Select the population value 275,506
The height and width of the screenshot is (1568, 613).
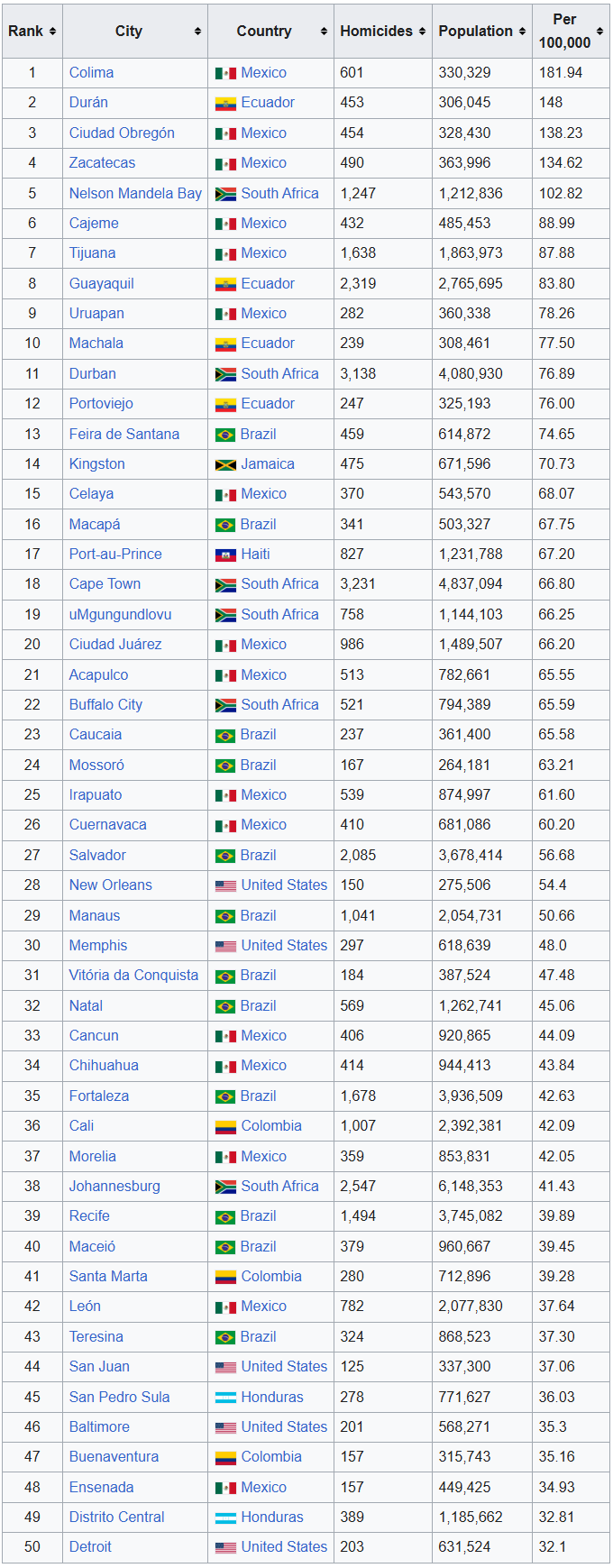click(464, 885)
